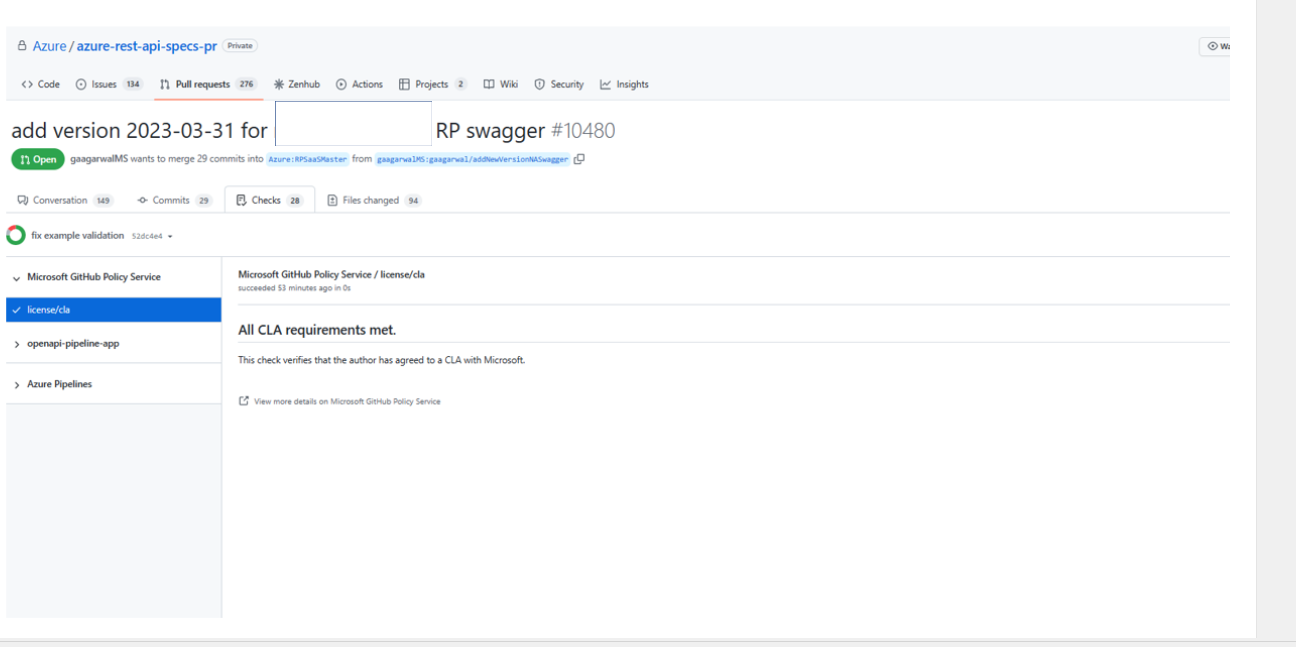Click the commit status donut icon
The image size is (1296, 647).
[16, 236]
